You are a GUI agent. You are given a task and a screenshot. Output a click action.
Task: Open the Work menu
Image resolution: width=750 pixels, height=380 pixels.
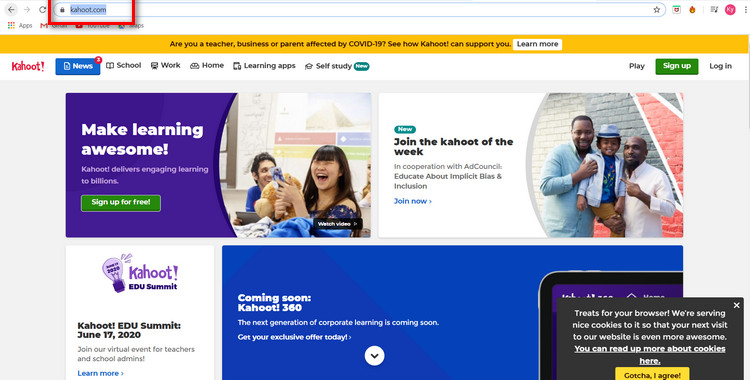165,66
